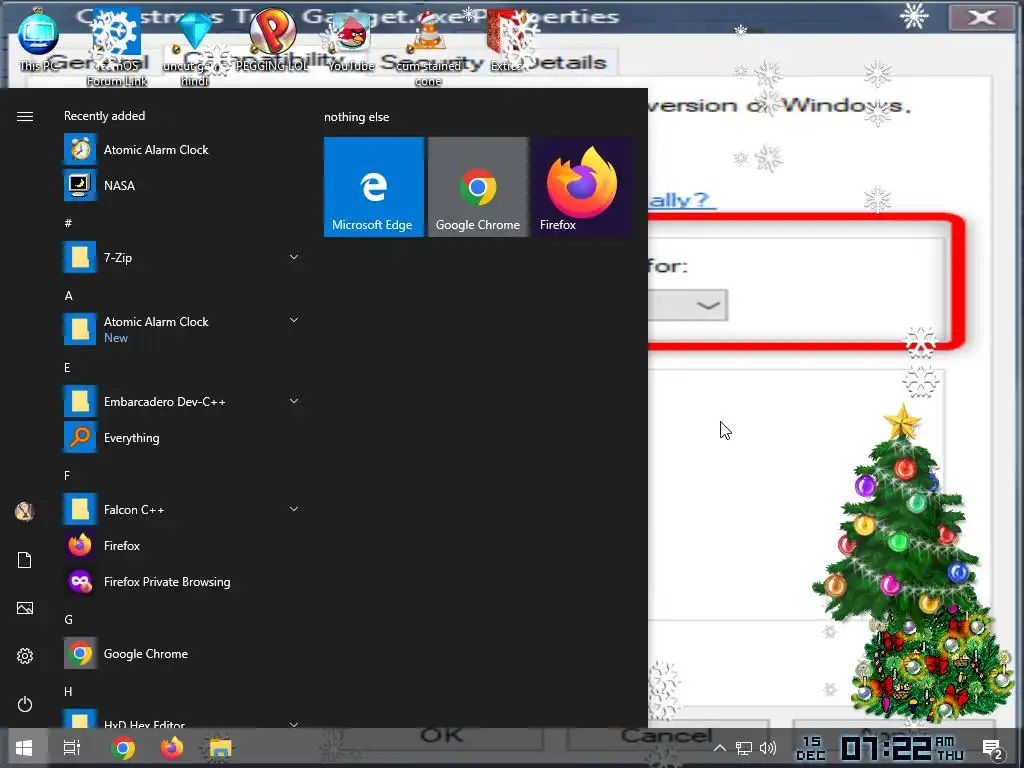The width and height of the screenshot is (1024, 768).
Task: Click the '#' letter header in app list
Action: coord(68,223)
